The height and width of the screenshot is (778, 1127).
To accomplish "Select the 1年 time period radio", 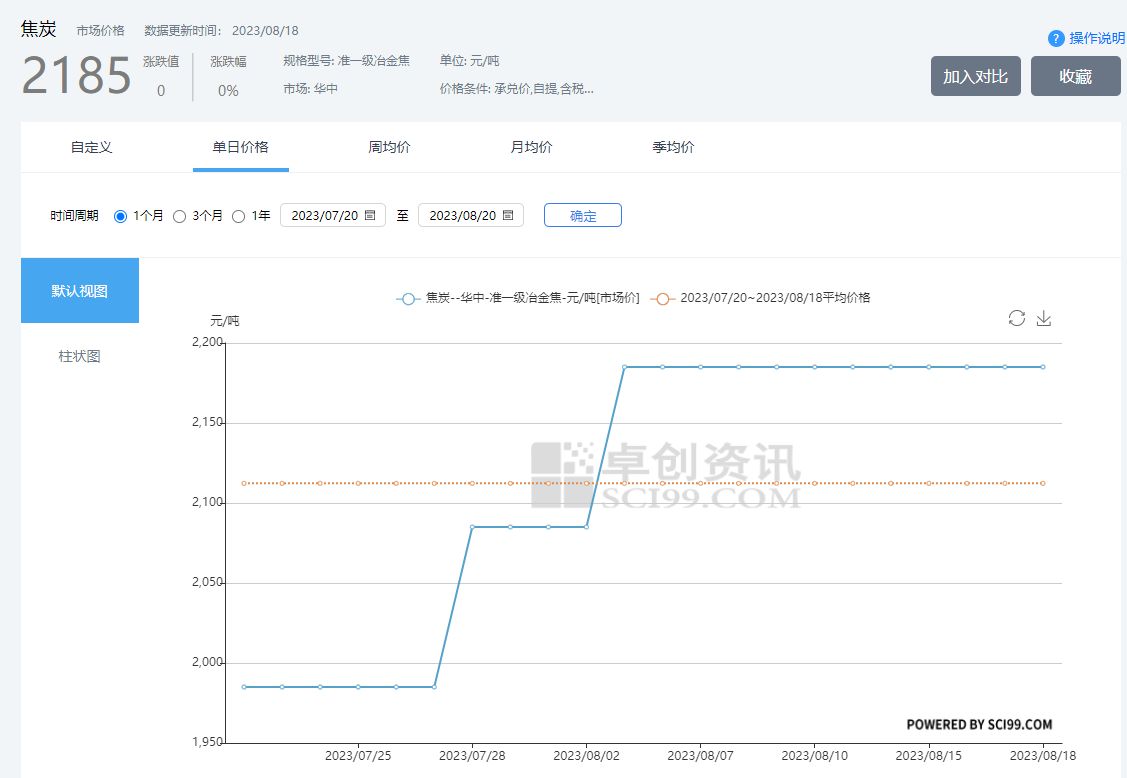I will point(238,215).
